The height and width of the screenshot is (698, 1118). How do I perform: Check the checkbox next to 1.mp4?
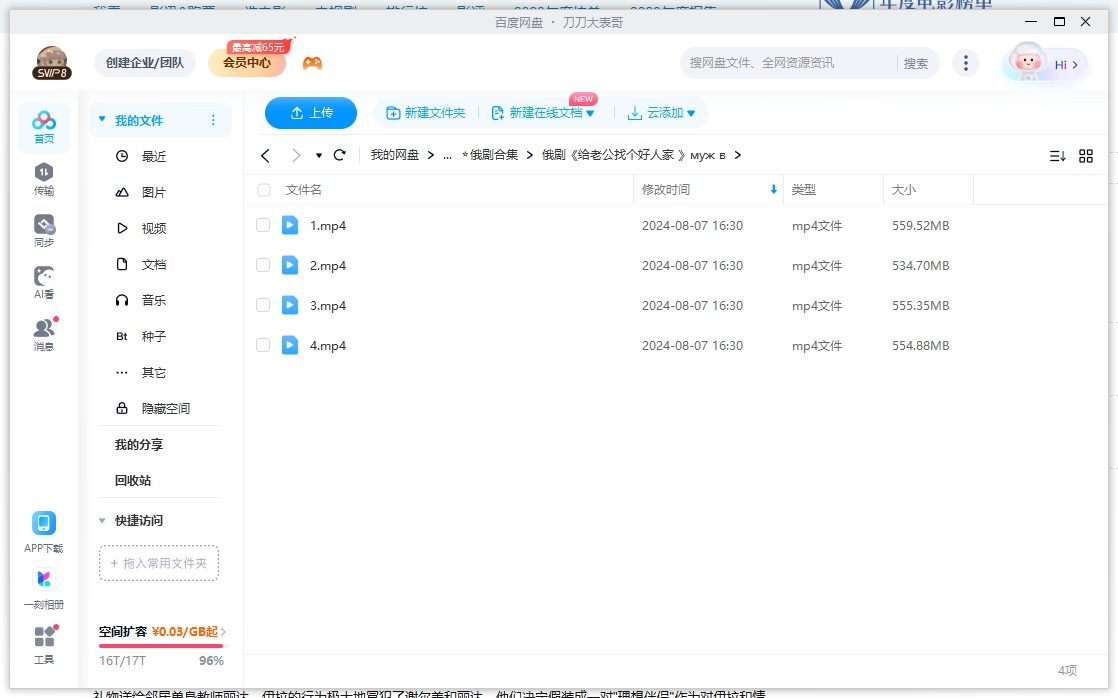tap(263, 225)
